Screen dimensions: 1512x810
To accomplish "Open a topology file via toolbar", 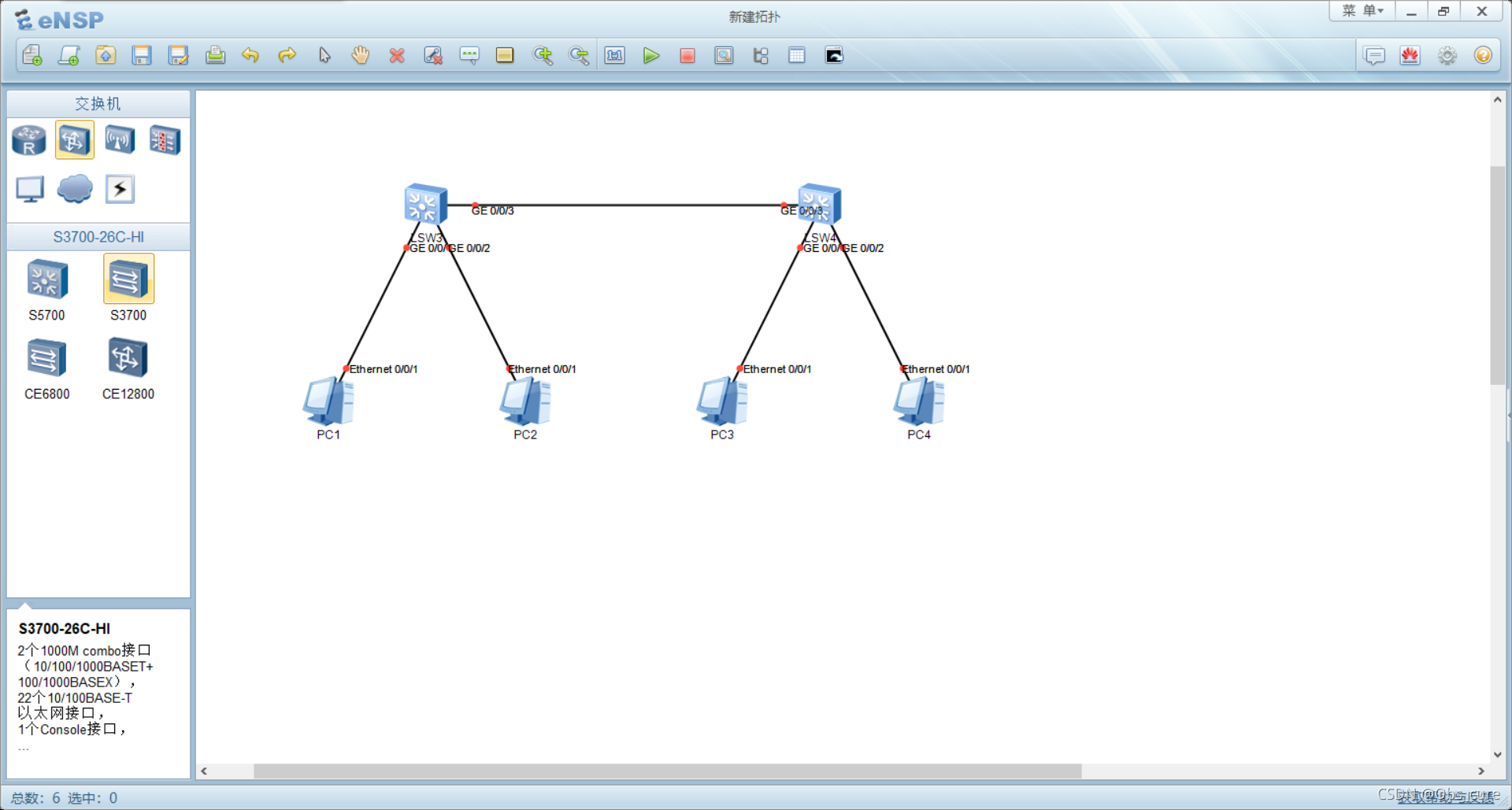I will tap(106, 55).
